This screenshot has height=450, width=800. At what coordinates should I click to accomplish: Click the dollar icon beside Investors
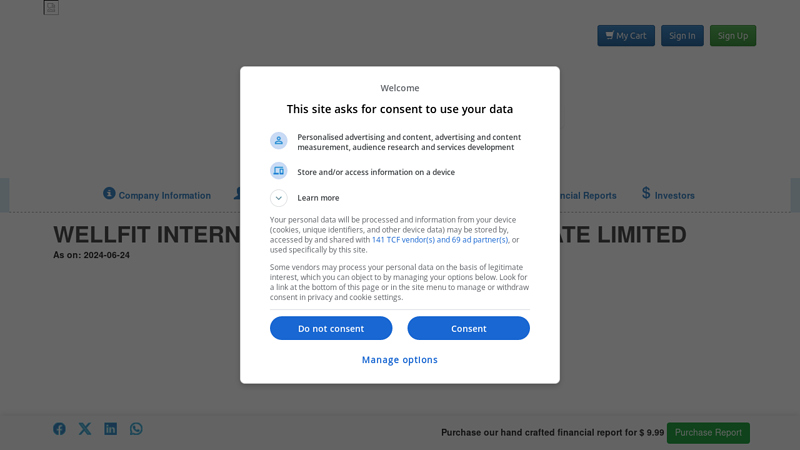pyautogui.click(x=646, y=193)
